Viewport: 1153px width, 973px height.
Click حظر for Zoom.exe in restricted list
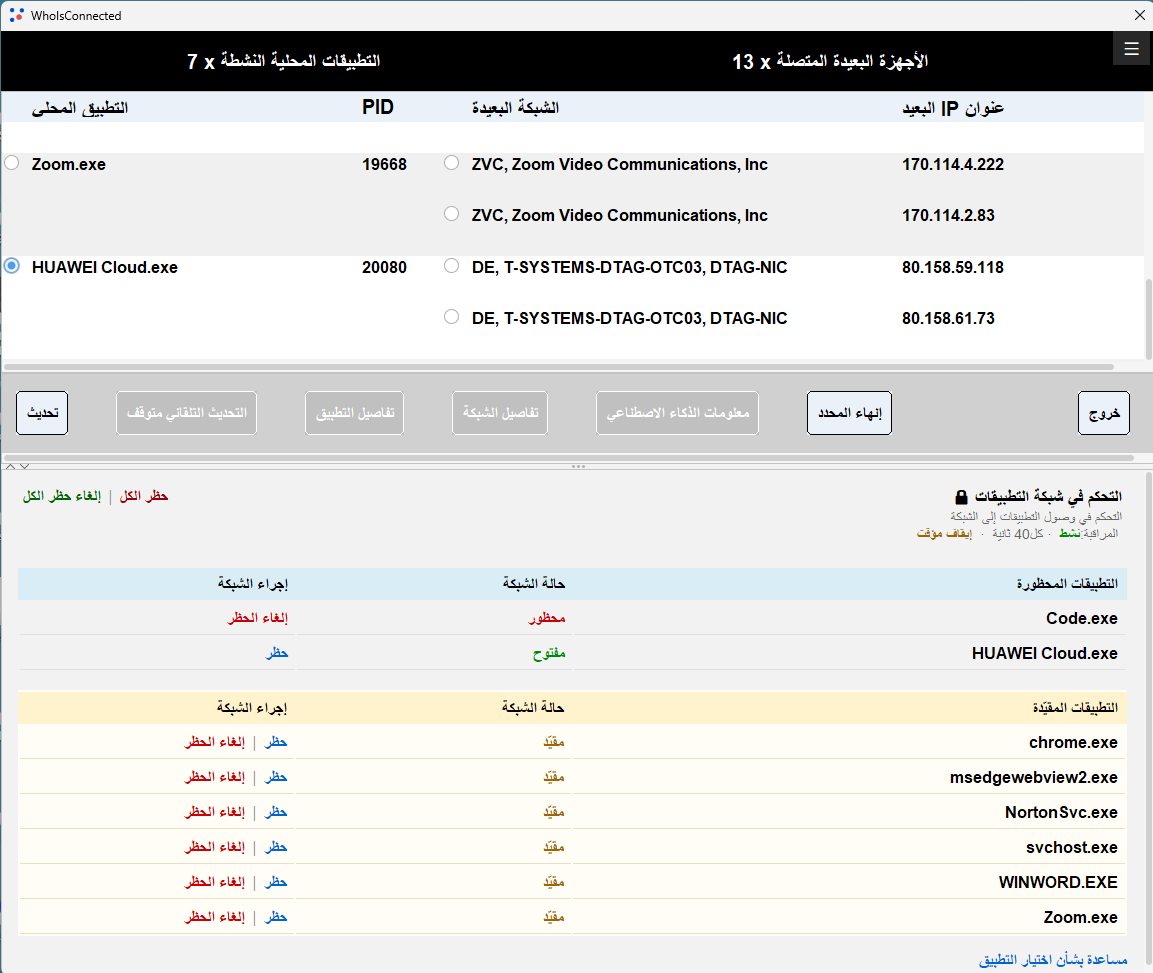pyautogui.click(x=276, y=917)
